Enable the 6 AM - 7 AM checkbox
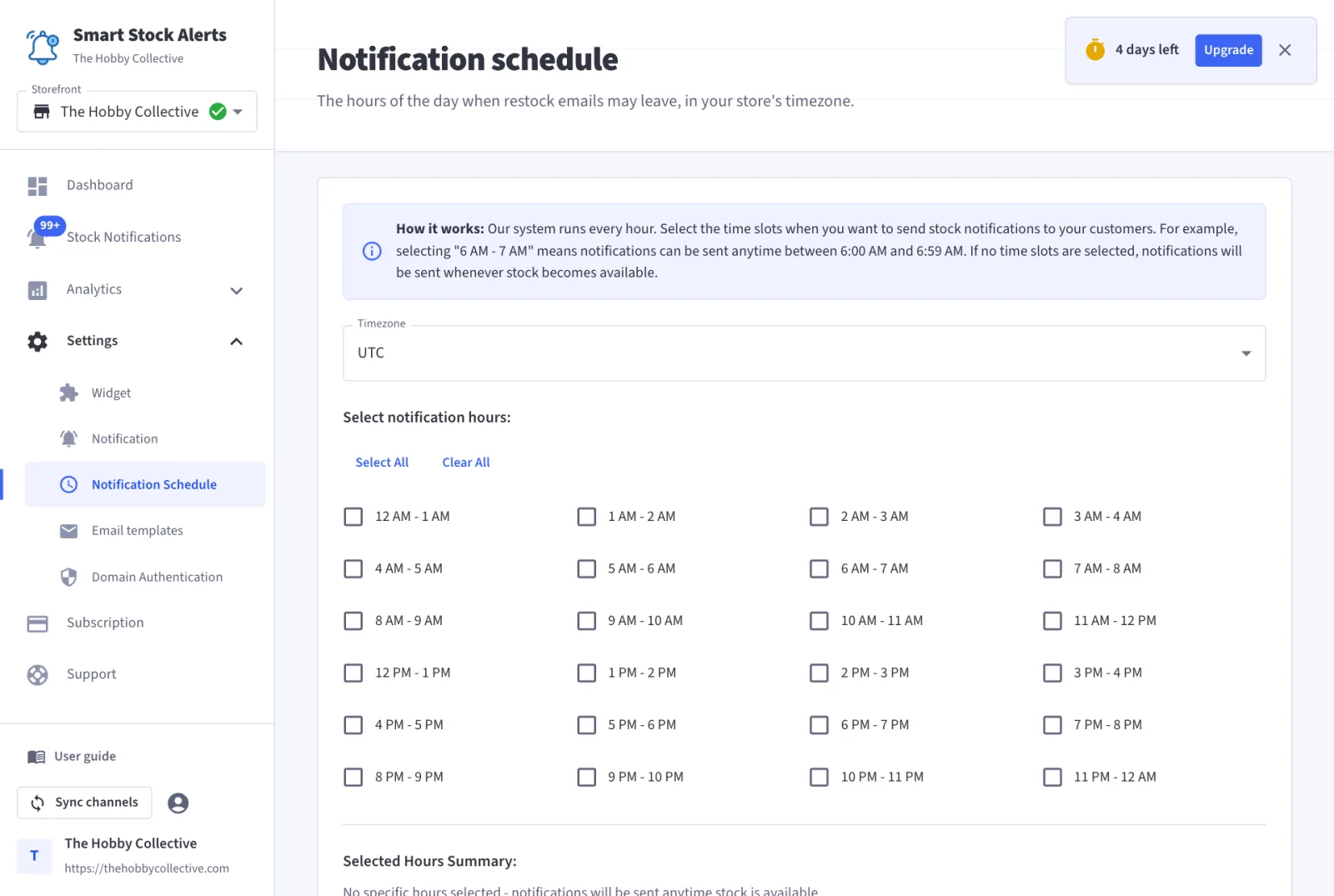The width and height of the screenshot is (1334, 896). (x=820, y=568)
